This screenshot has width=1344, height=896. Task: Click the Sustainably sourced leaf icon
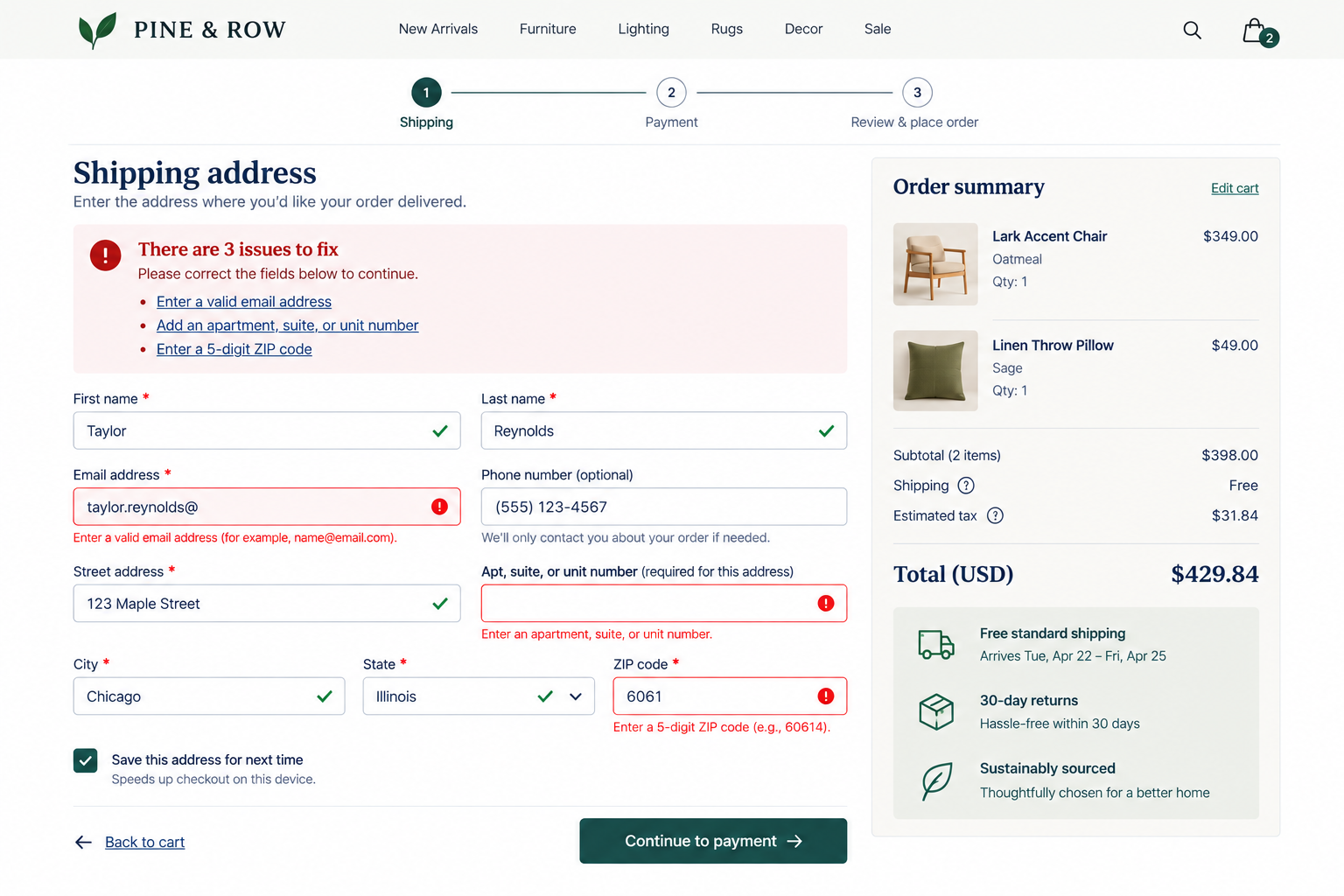(x=936, y=780)
